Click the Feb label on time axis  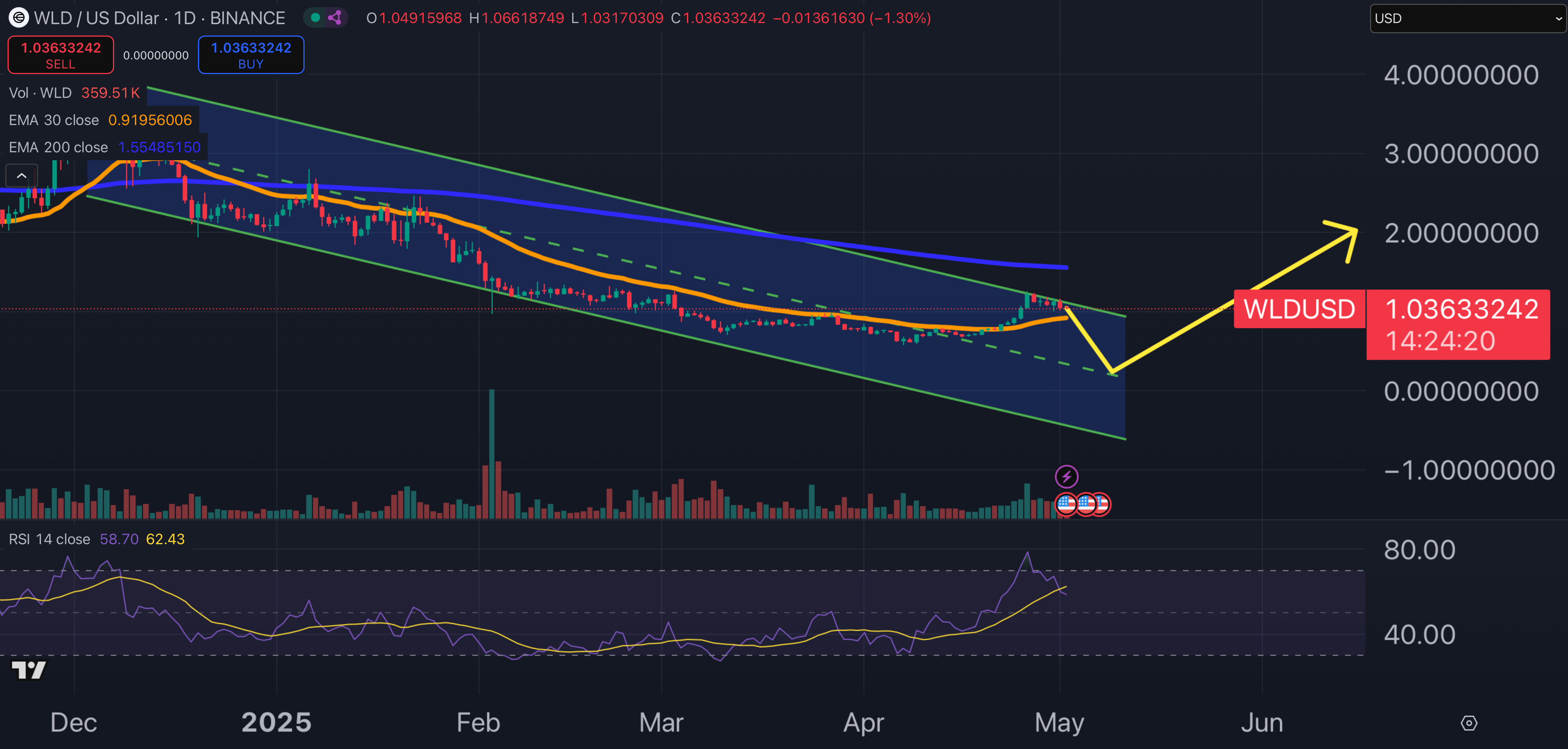pos(478,723)
